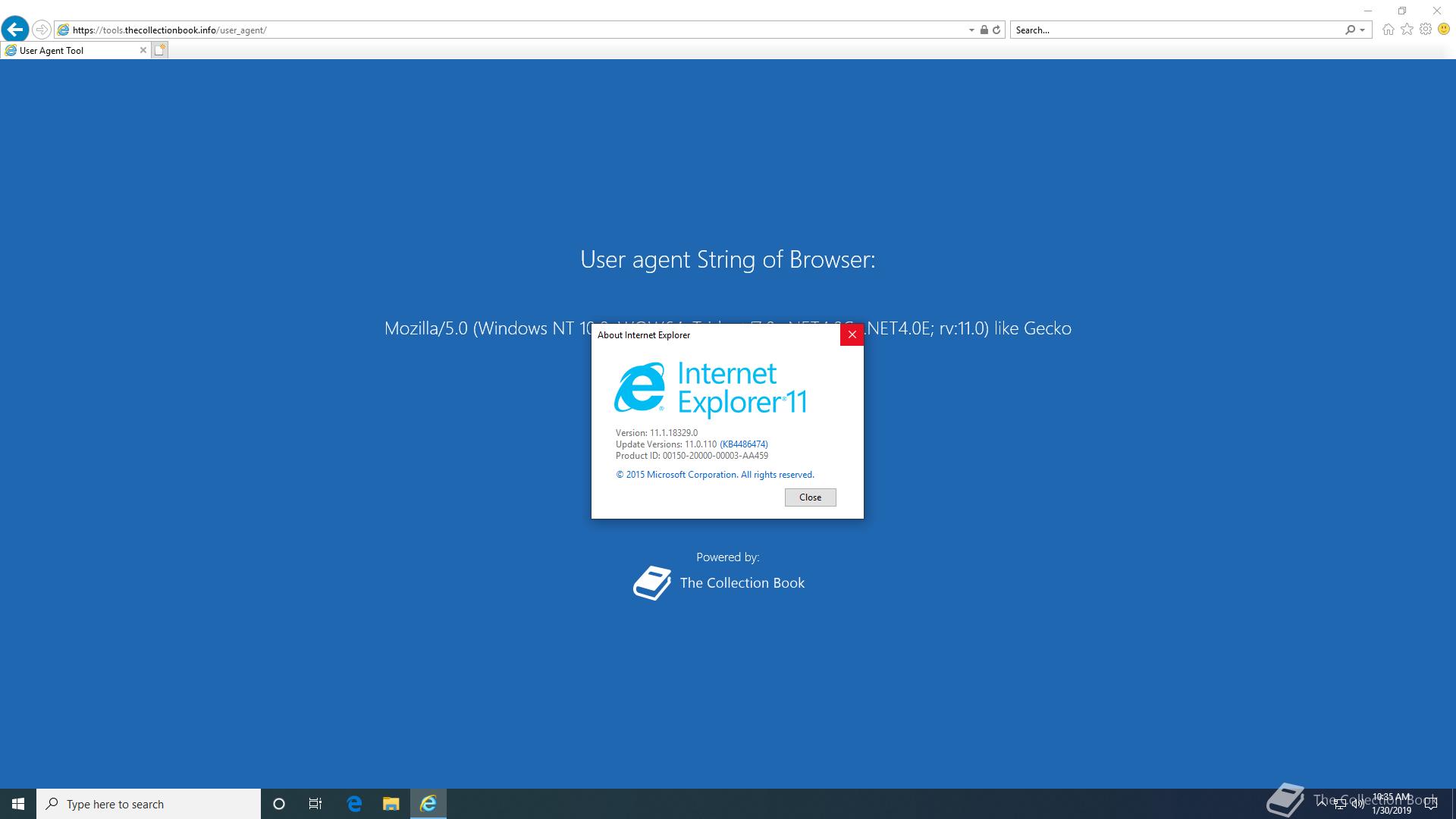Image resolution: width=1456 pixels, height=819 pixels.
Task: Expand the search provider dropdown arrow
Action: tap(1363, 30)
